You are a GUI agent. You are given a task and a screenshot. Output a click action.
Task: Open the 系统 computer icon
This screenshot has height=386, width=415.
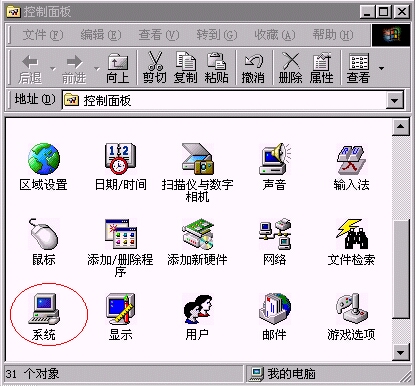(44, 309)
